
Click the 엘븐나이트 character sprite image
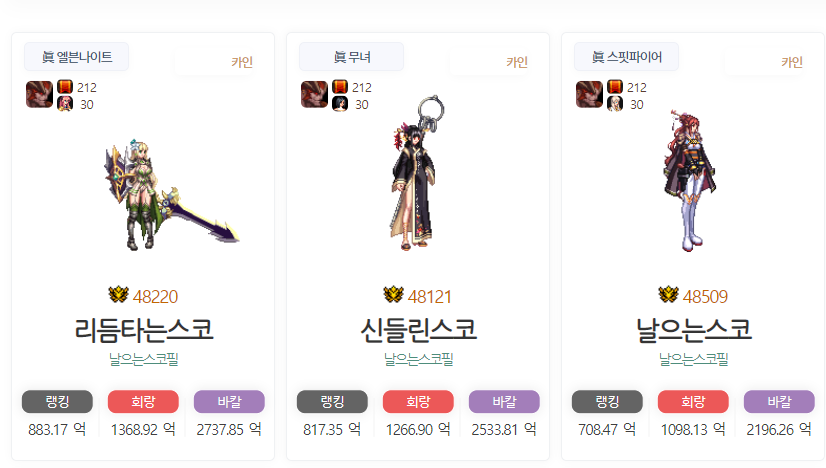[171, 195]
